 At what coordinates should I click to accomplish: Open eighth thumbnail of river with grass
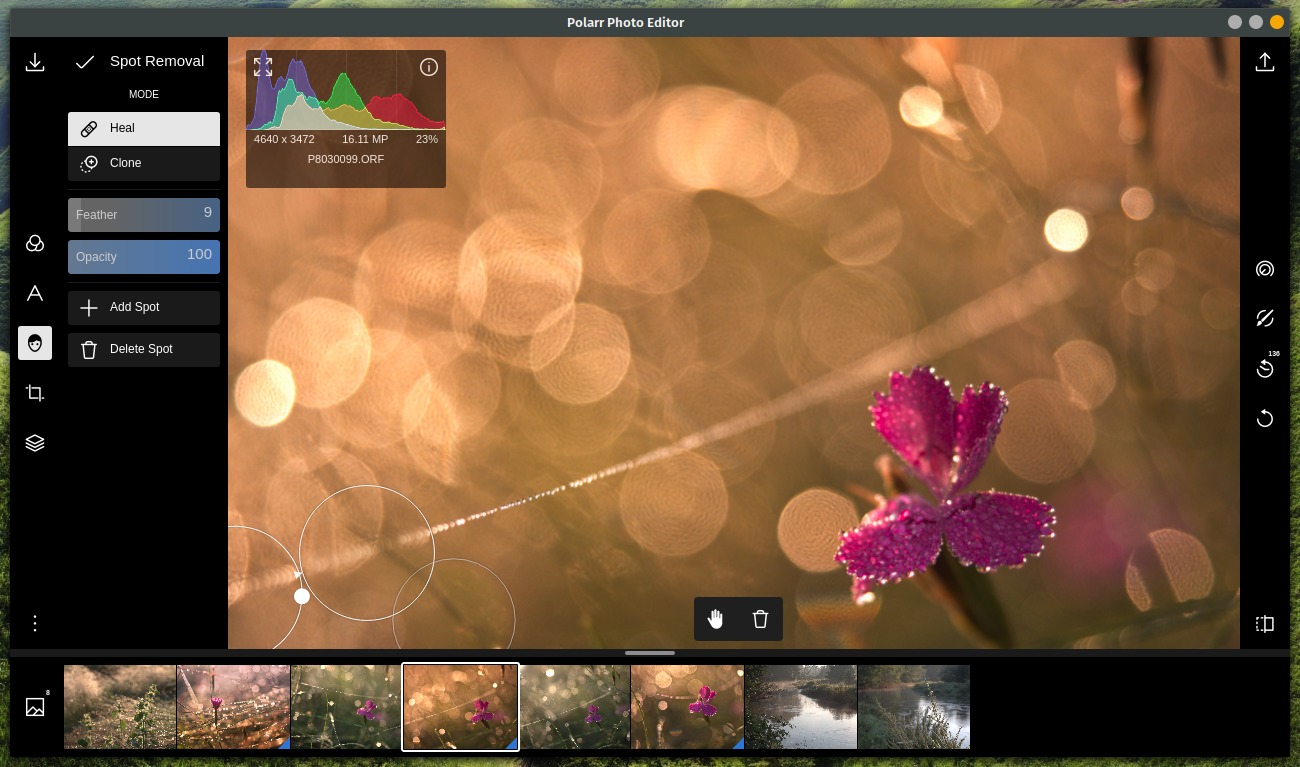point(914,707)
